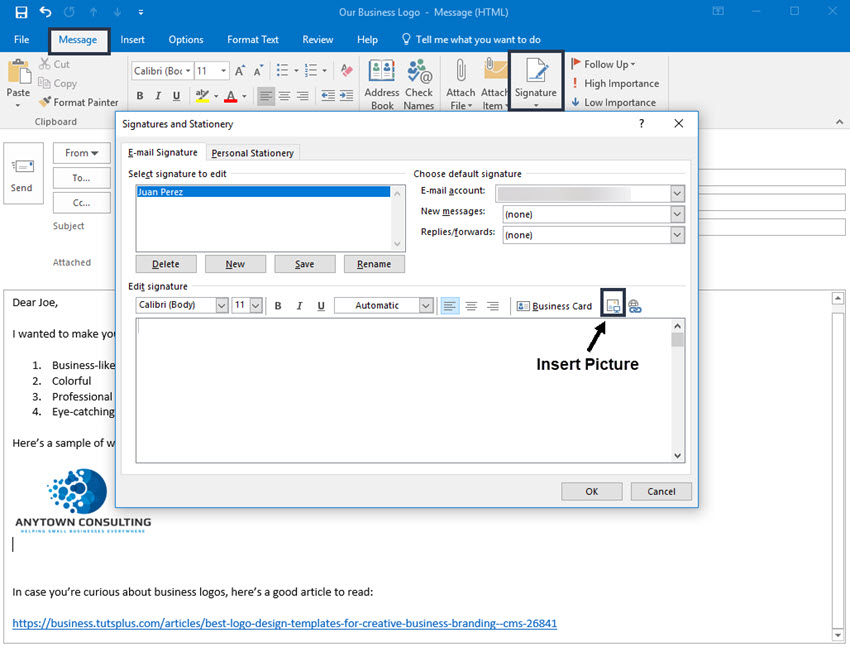
Task: Open the New messages signature dropdown
Action: [x=677, y=212]
